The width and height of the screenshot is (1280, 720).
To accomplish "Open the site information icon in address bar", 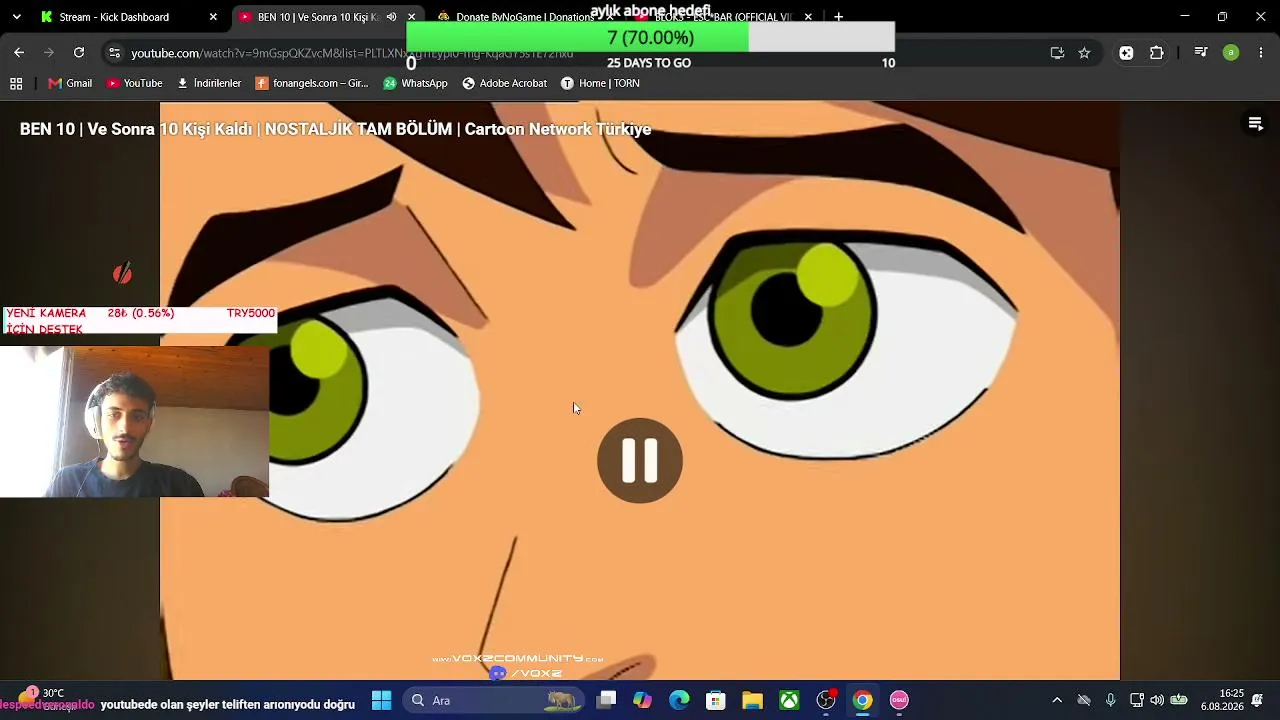I will (114, 53).
